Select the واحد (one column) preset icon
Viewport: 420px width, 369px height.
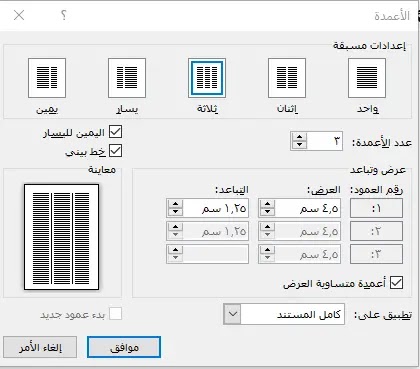367,78
